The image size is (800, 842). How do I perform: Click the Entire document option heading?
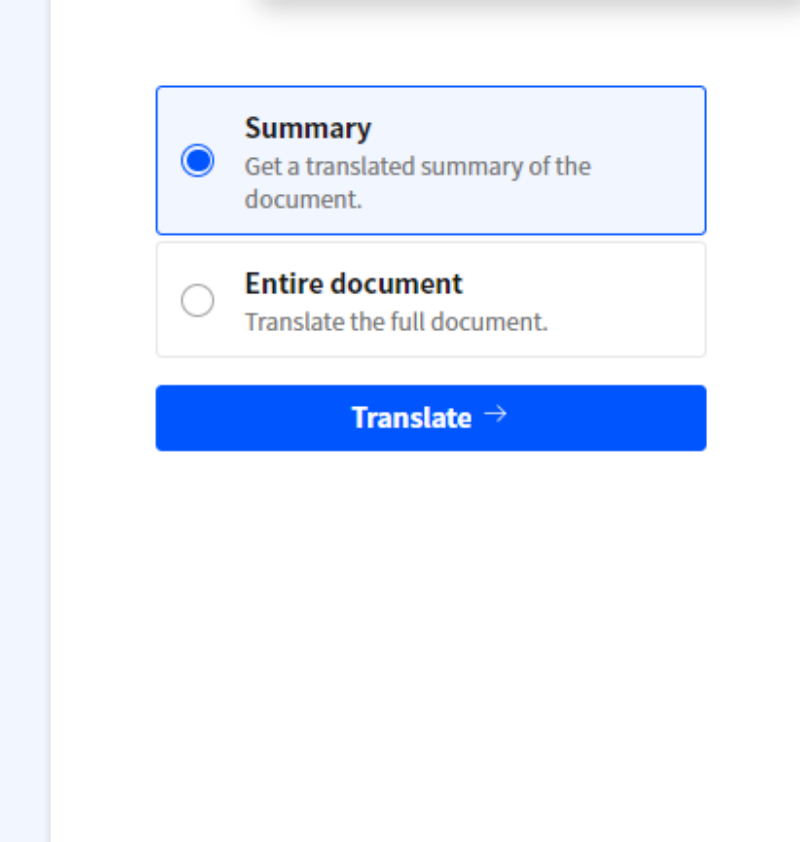[353, 283]
